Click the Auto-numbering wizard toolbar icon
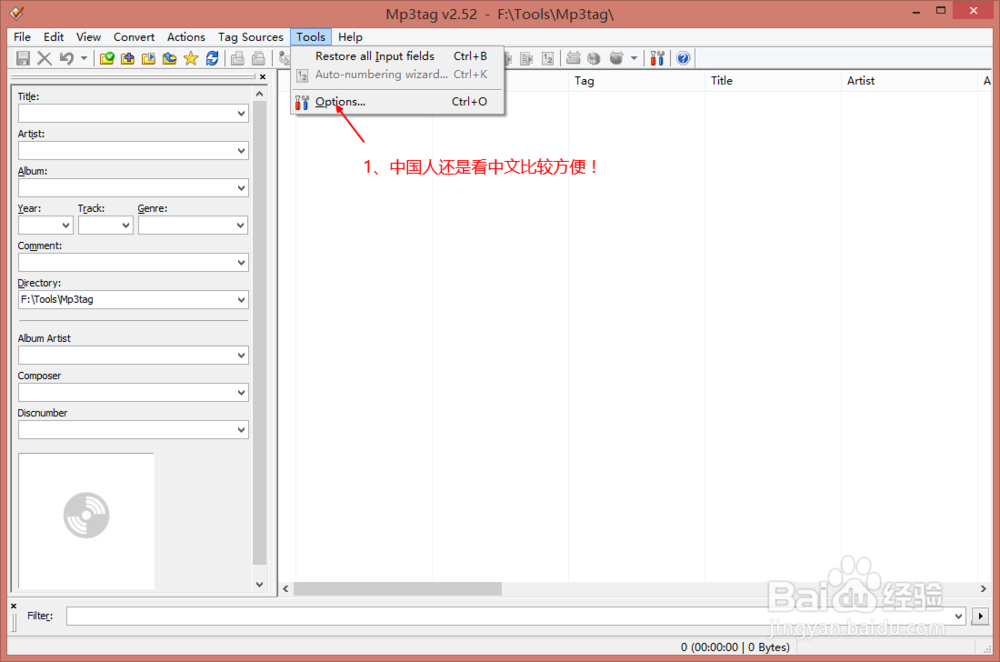This screenshot has width=1000, height=662. [548, 59]
